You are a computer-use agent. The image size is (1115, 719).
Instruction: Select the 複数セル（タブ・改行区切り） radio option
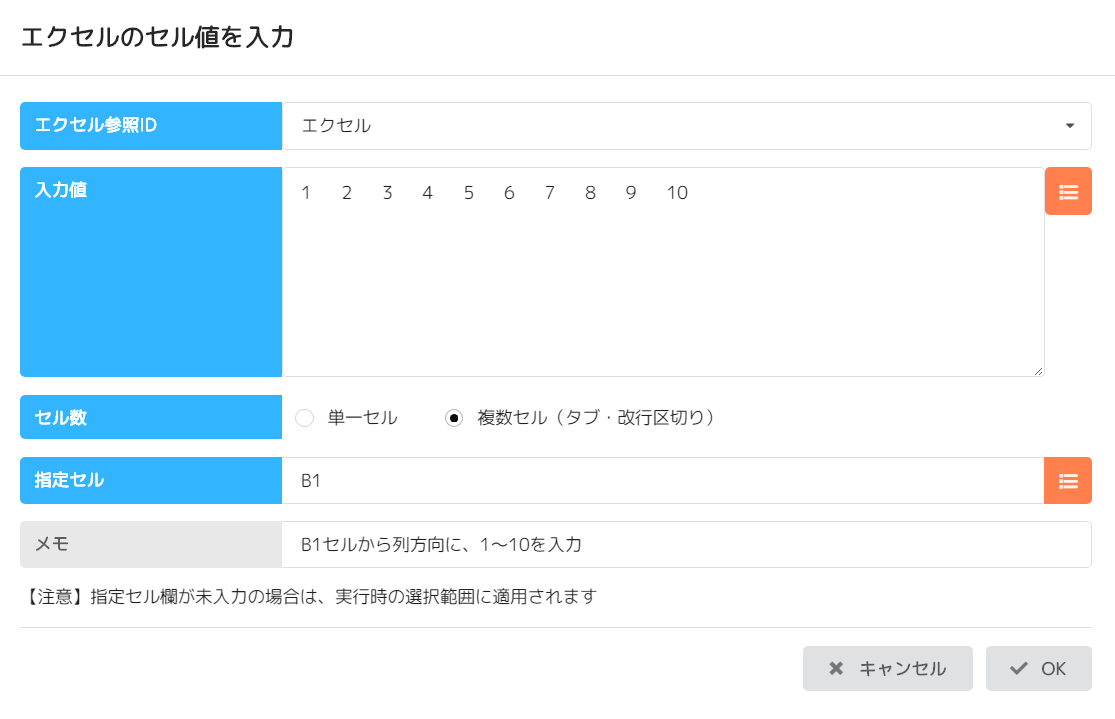click(x=454, y=418)
